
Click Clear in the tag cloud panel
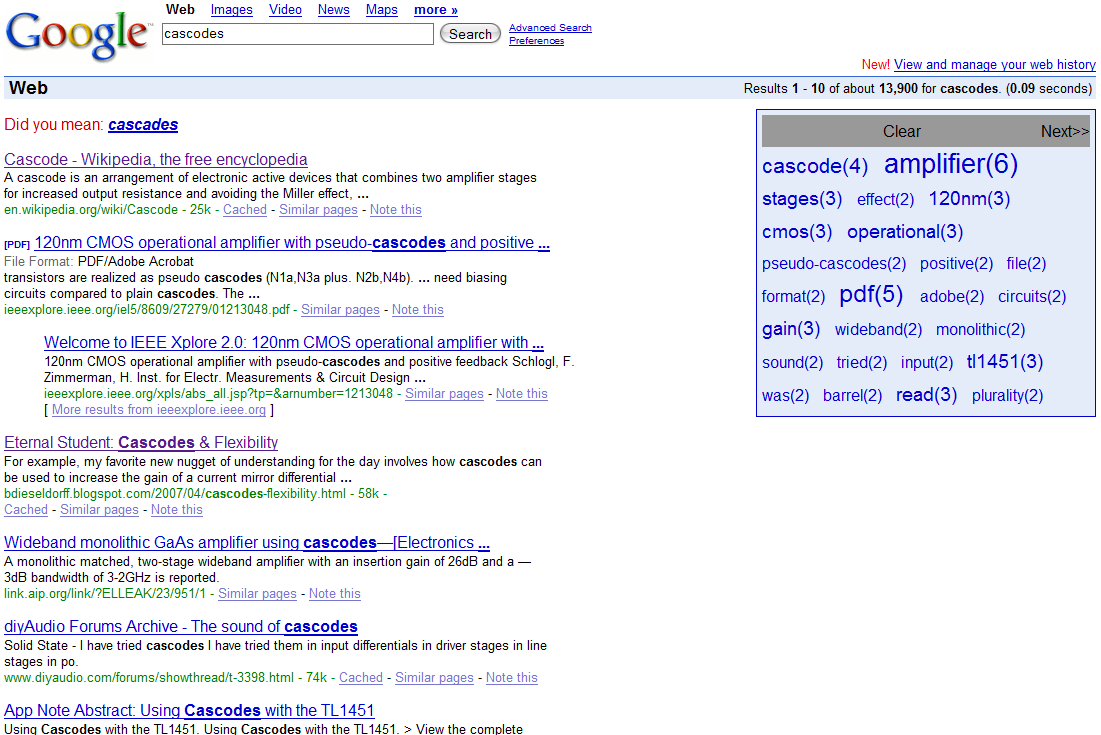point(902,131)
